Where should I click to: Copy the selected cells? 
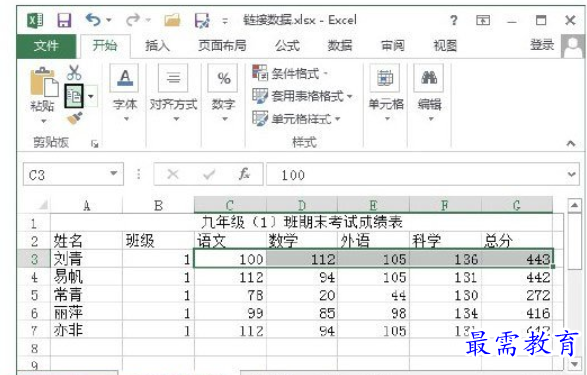[74, 96]
